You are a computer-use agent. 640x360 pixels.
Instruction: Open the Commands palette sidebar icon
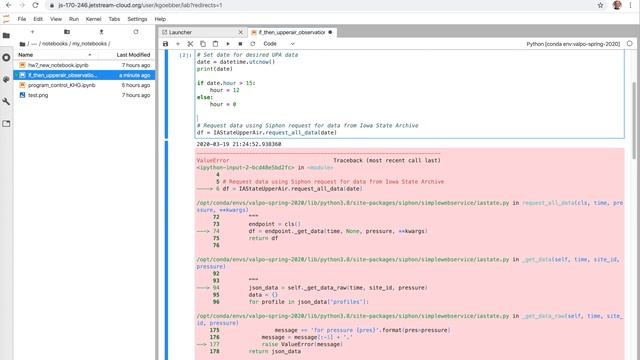6,79
